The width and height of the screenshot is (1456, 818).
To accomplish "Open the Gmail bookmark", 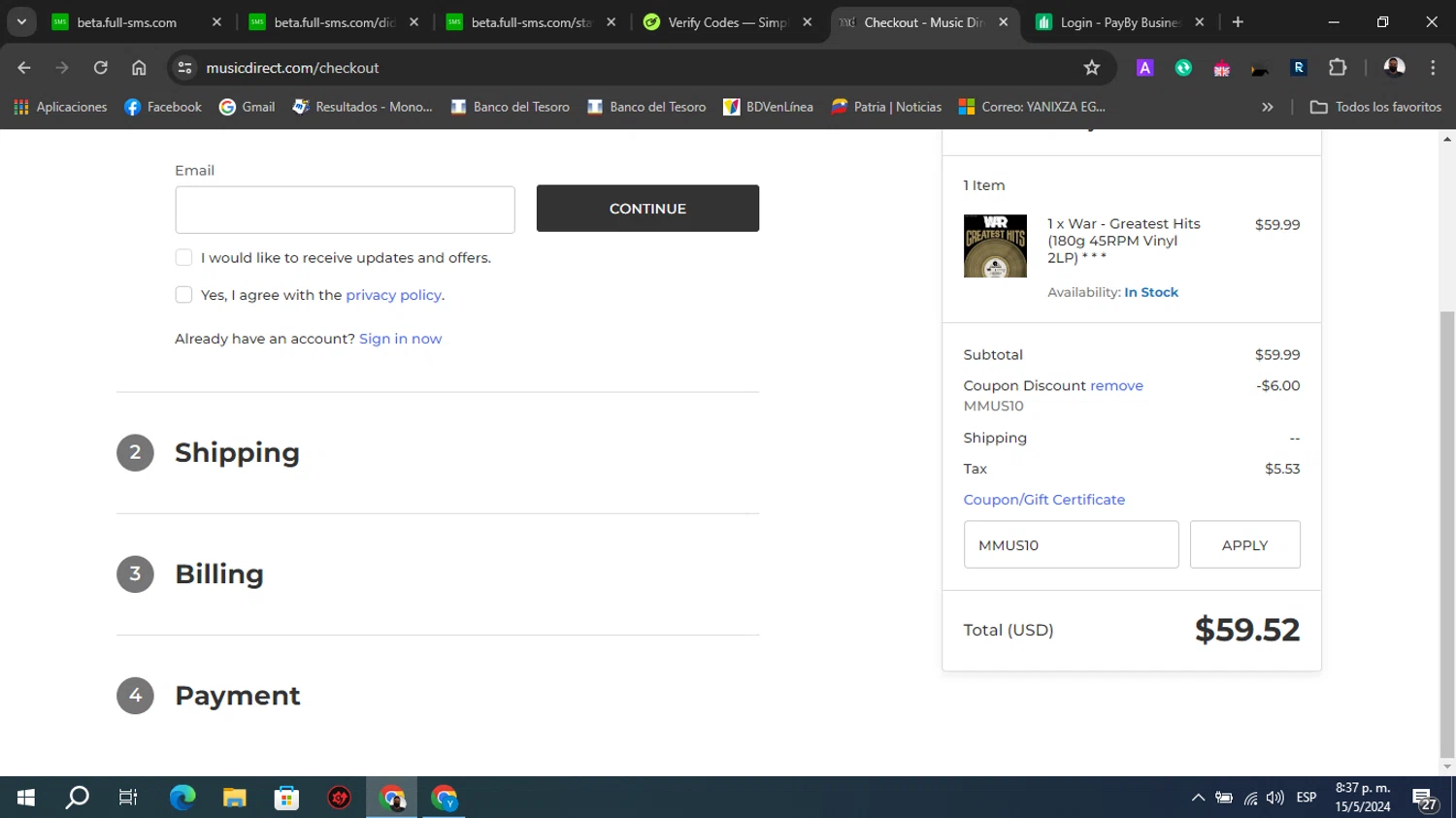I will (x=247, y=107).
